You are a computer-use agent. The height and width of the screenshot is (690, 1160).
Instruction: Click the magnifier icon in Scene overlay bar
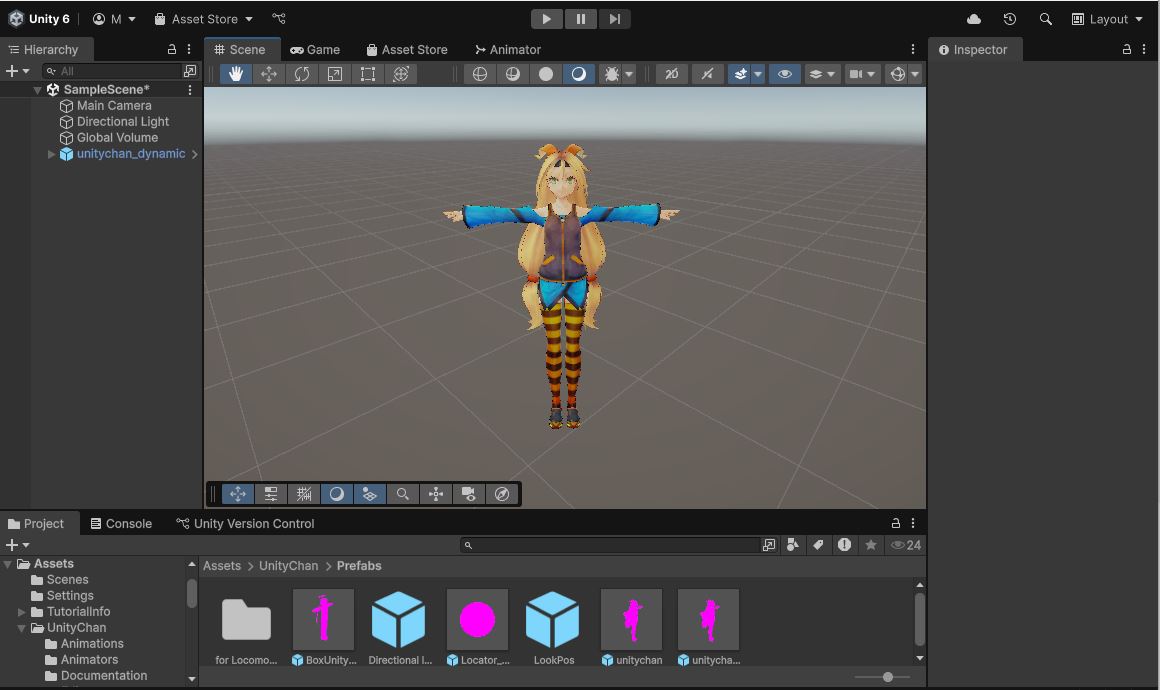click(x=402, y=494)
